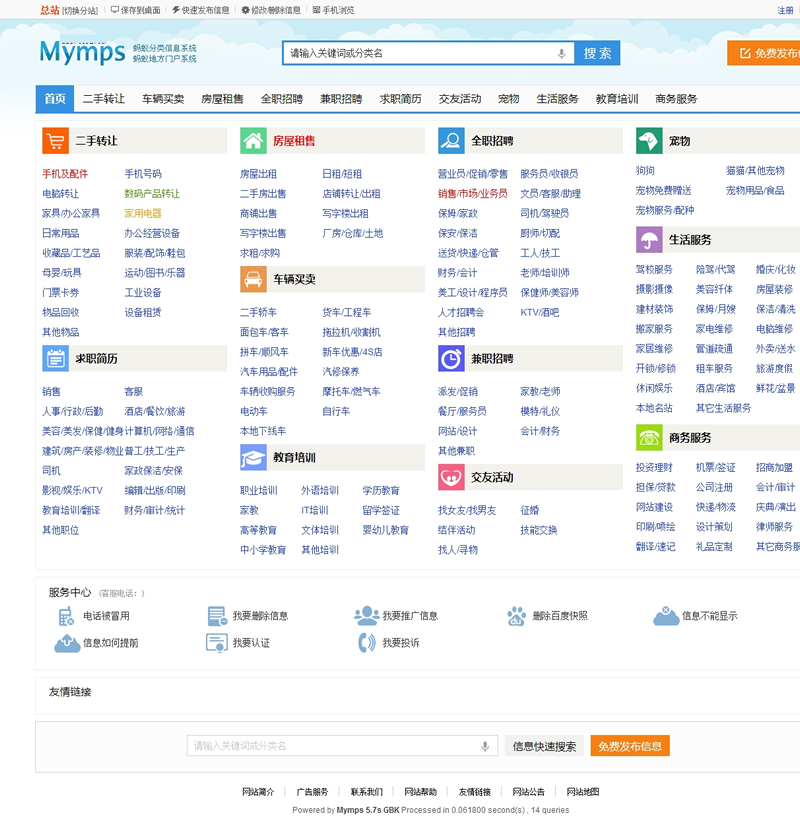The width and height of the screenshot is (800, 817).
Task: Click the shopping cart icon for 二手转让
Action: click(x=55, y=141)
